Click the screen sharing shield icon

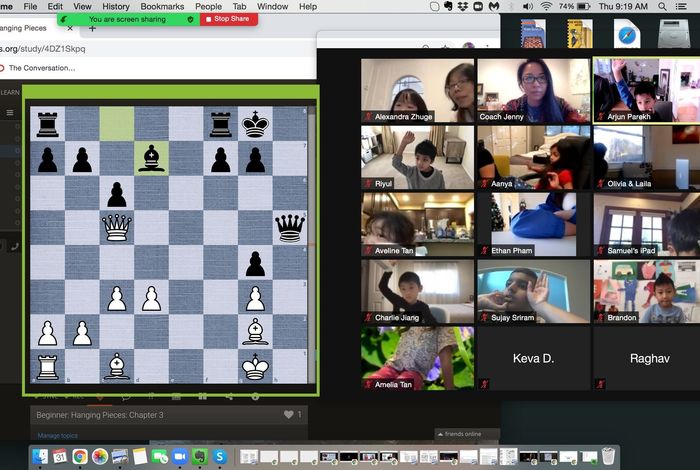[191, 19]
